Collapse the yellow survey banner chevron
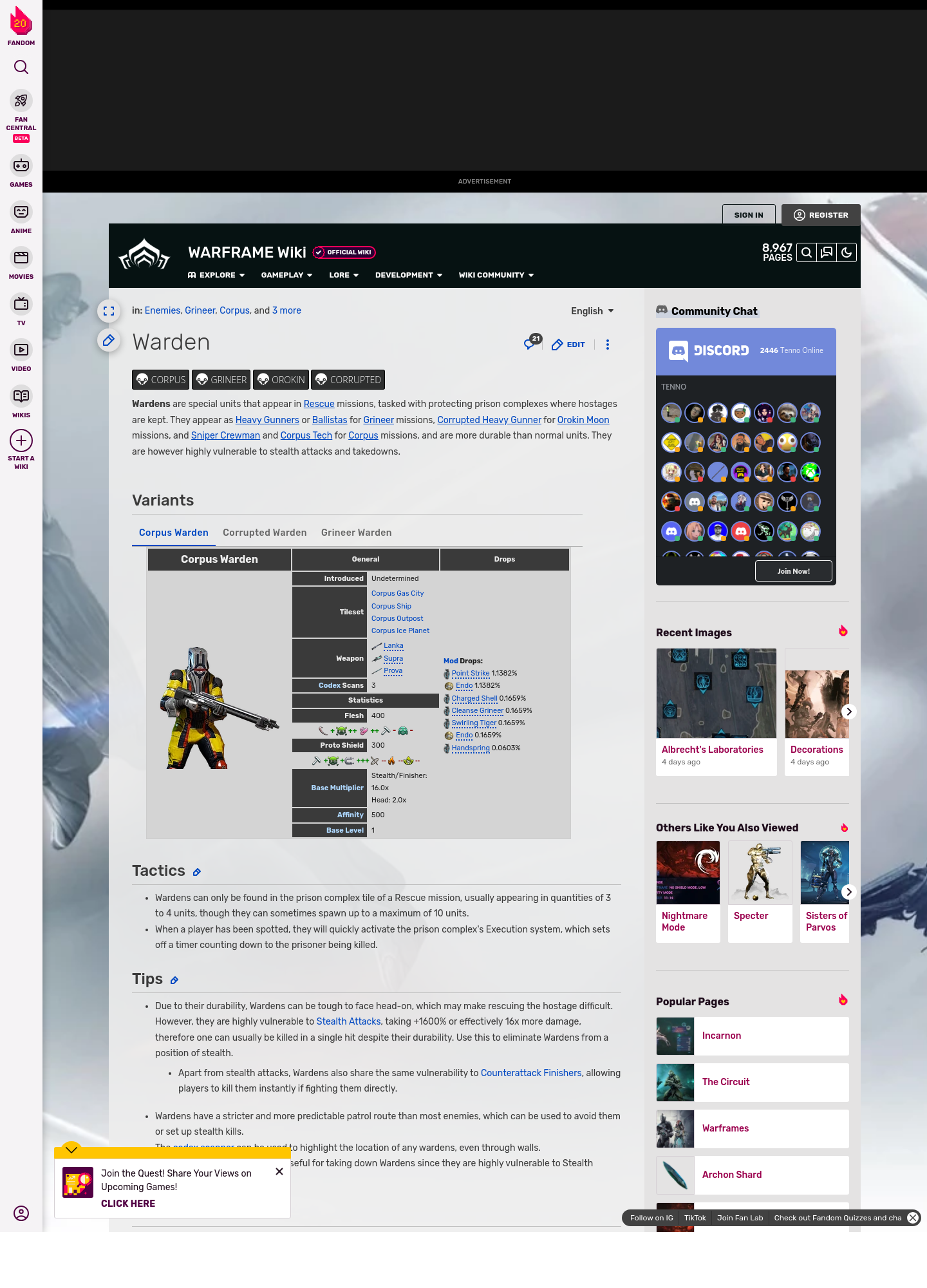The image size is (927, 1288). click(71, 1150)
